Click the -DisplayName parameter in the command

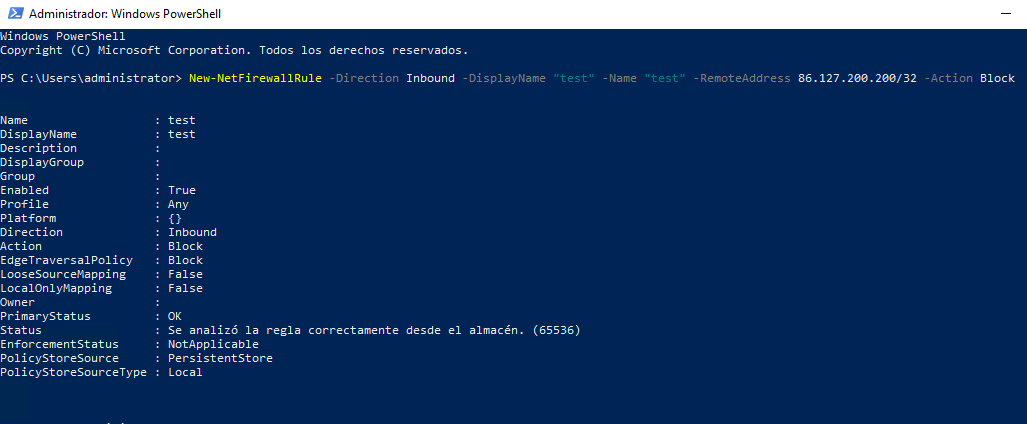point(504,78)
